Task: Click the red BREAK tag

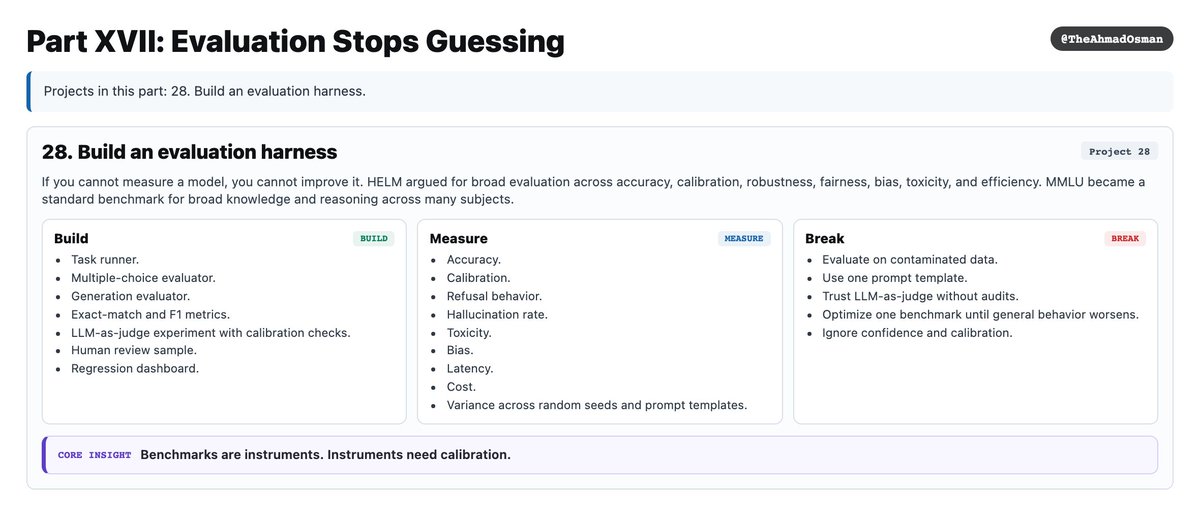Action: pos(1125,239)
